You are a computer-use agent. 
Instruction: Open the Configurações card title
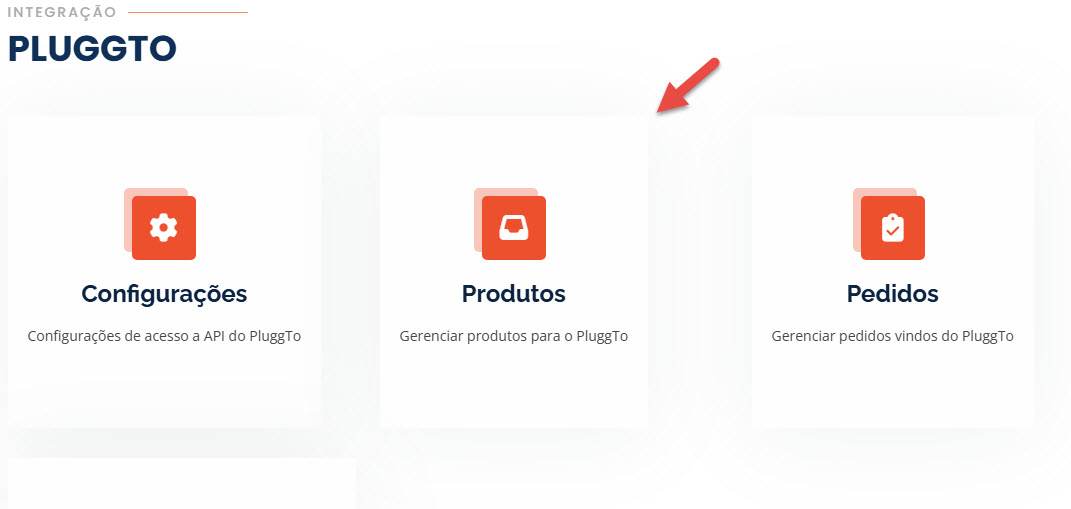click(x=164, y=294)
